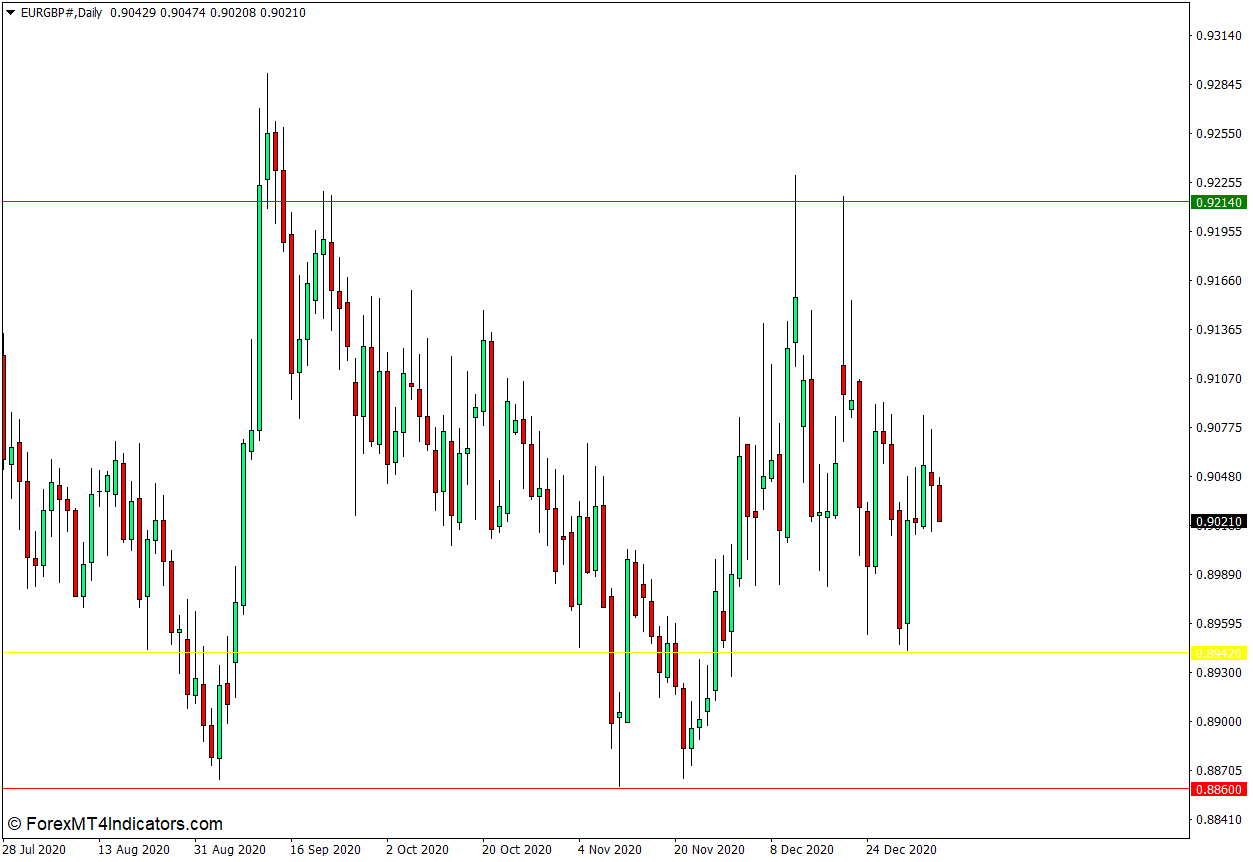This screenshot has width=1253, height=862.
Task: Click the 16 Sep 2020 date label
Action: pos(326,850)
